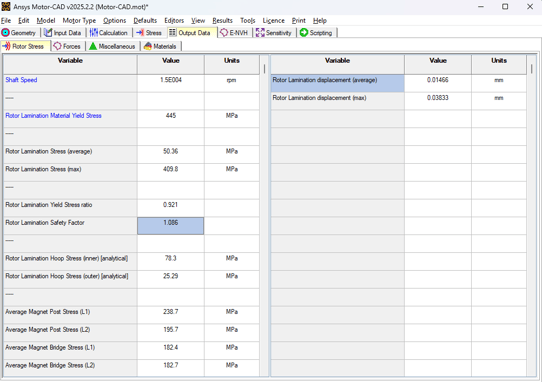Select Rotor Lamination displacement (average) row label
Screen dimensions: 542x382
[337, 83]
